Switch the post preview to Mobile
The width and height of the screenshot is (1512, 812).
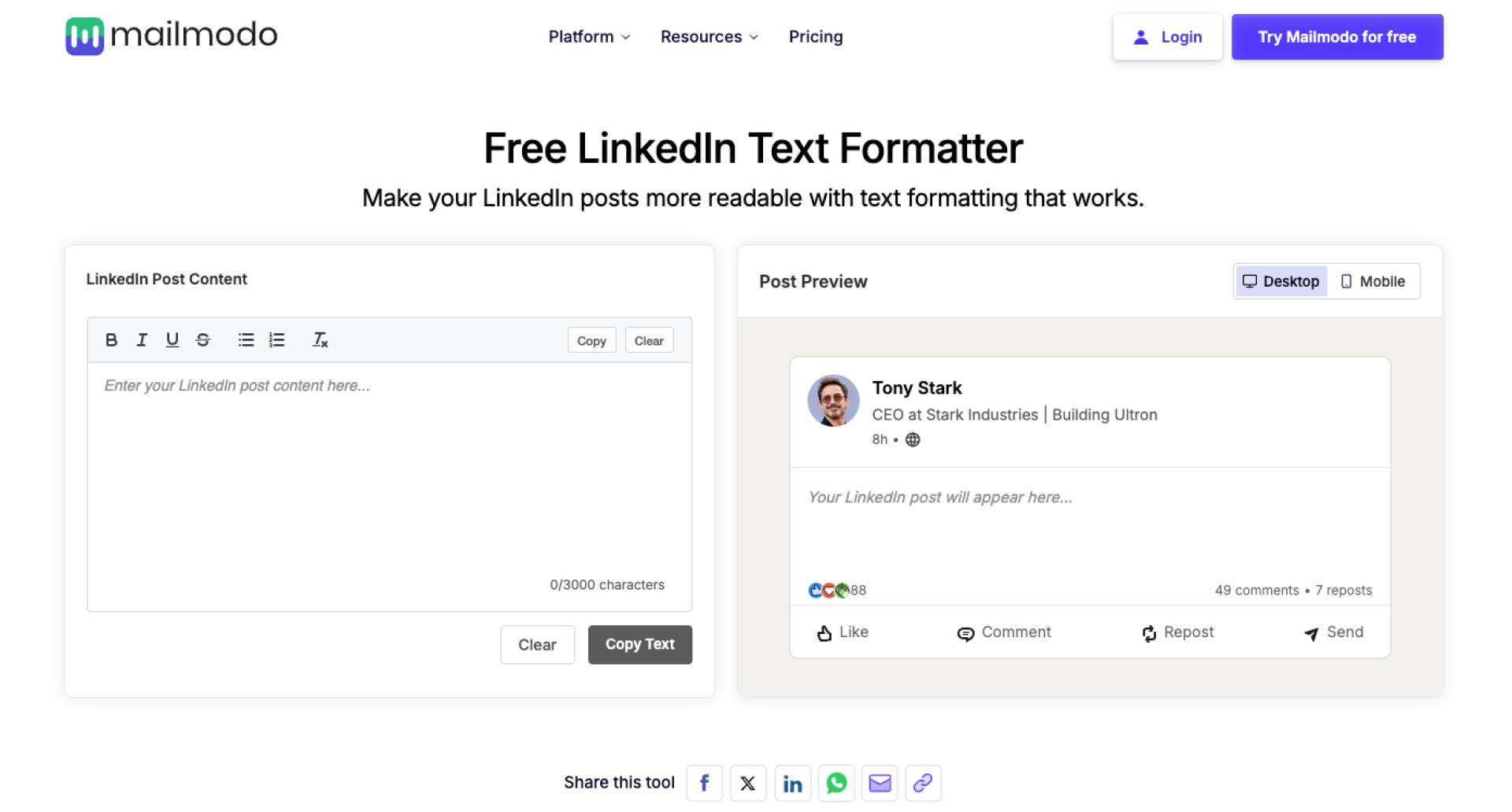(x=1373, y=281)
